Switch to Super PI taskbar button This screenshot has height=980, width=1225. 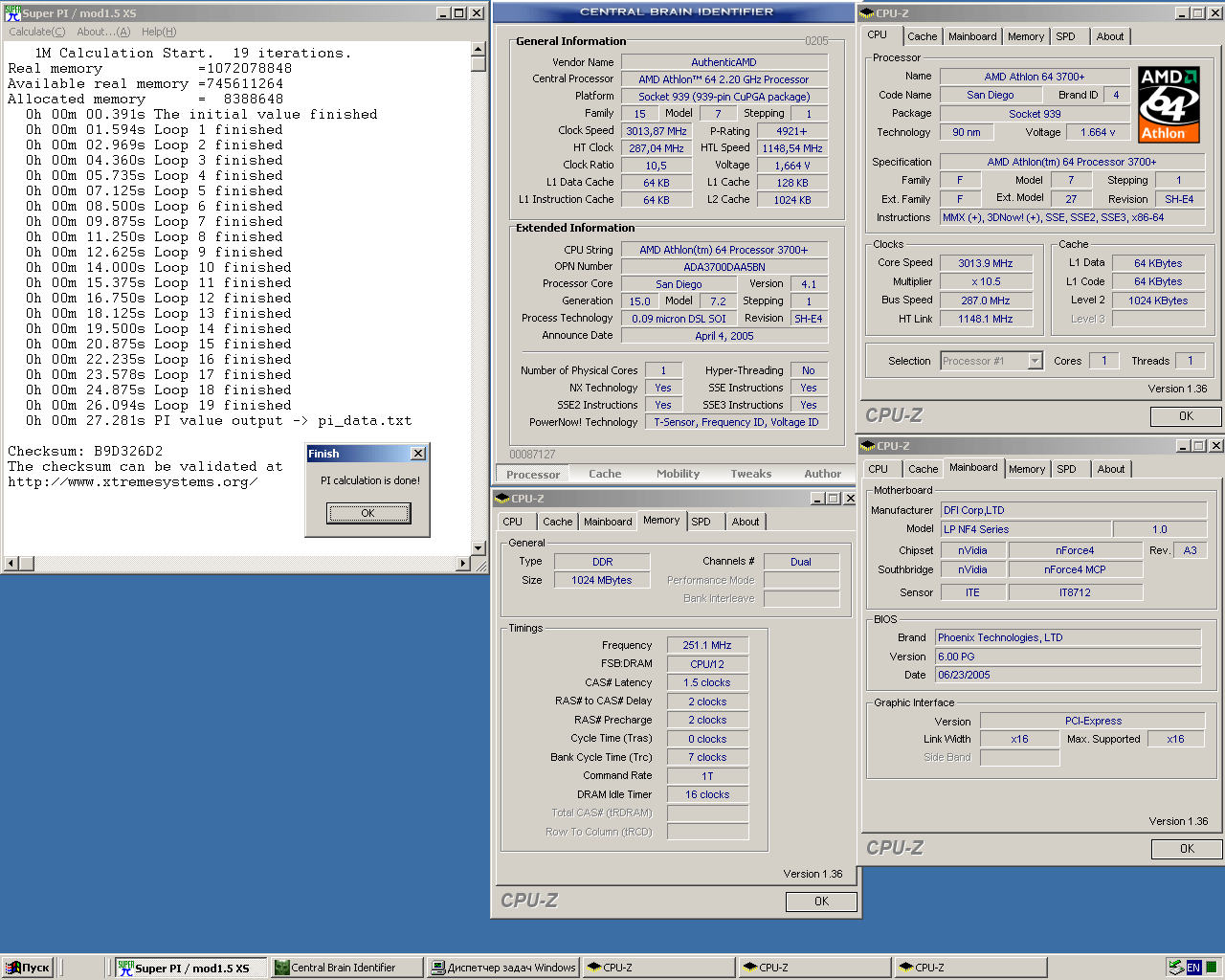click(190, 968)
